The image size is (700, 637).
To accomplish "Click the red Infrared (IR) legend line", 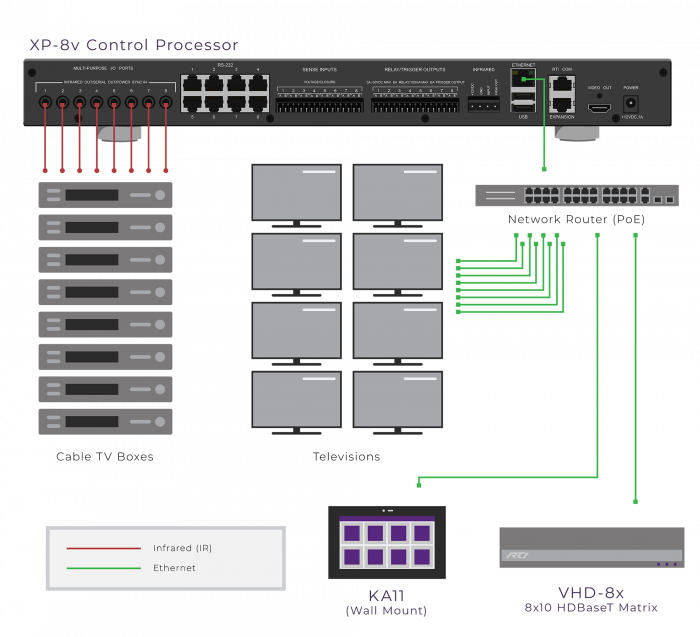I will click(103, 548).
